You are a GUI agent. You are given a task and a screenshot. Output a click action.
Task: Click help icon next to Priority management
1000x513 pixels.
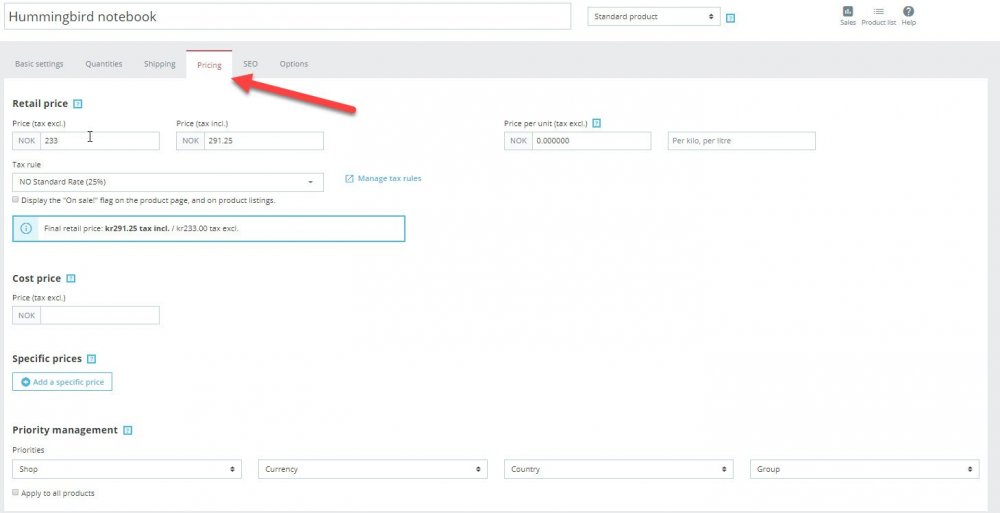point(128,431)
